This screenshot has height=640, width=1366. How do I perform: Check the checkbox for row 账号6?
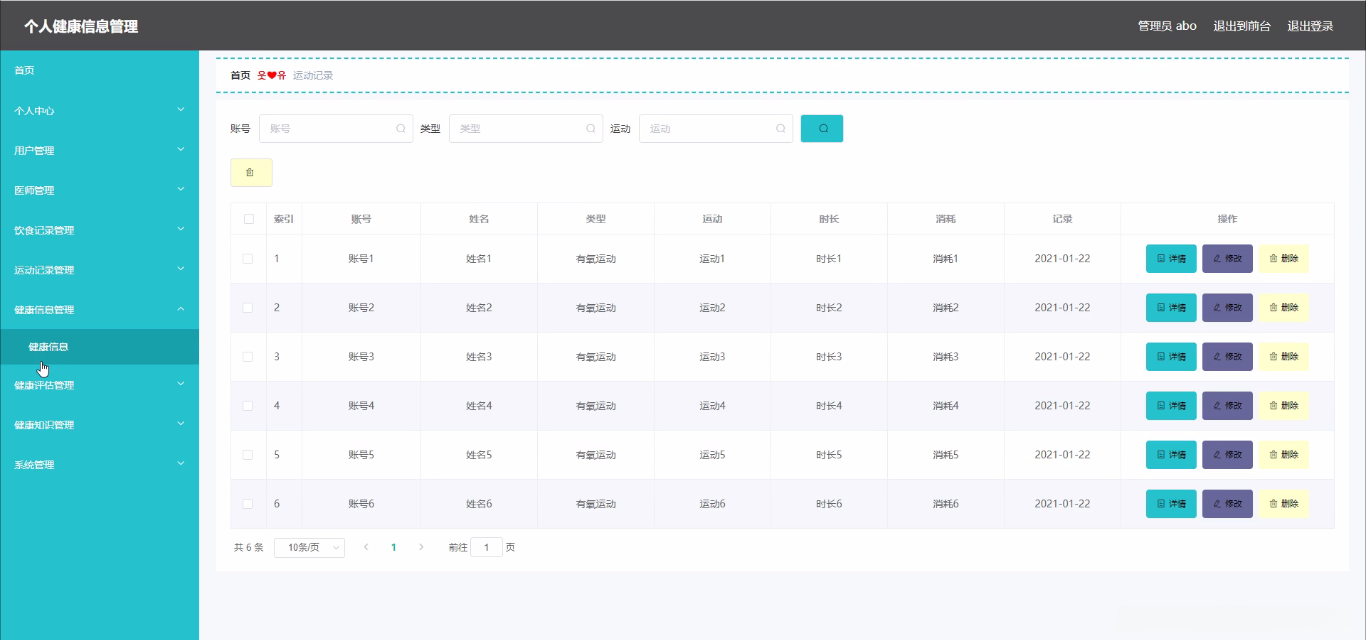click(248, 503)
